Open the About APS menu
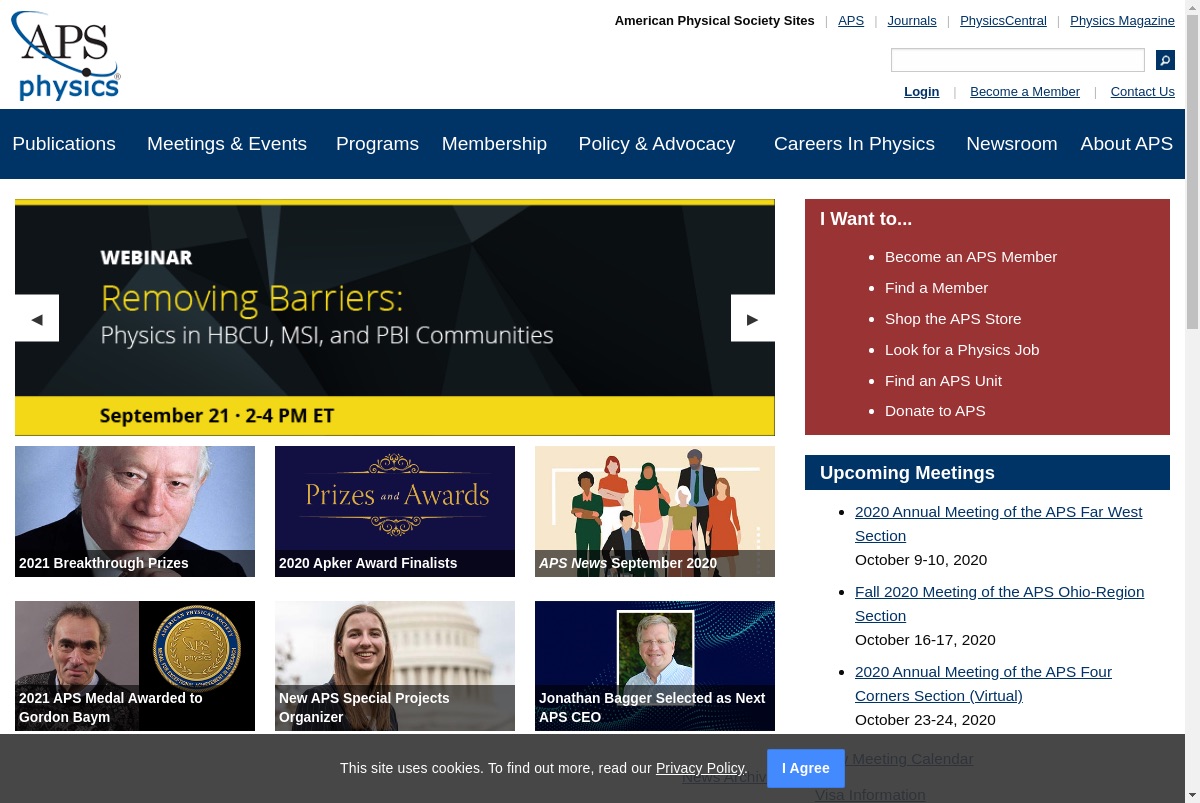This screenshot has width=1200, height=803. tap(1126, 144)
